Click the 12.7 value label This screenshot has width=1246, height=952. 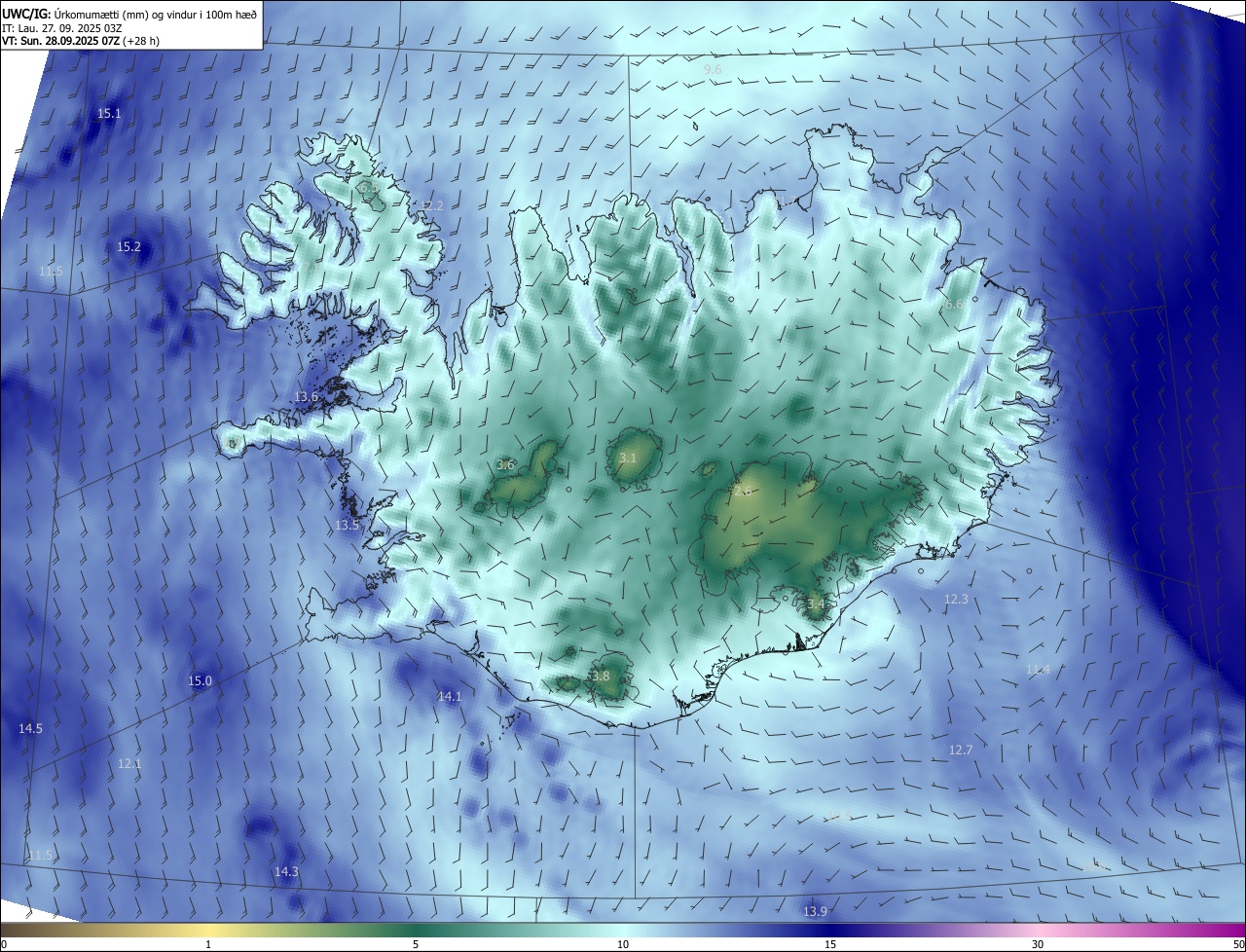(x=961, y=751)
